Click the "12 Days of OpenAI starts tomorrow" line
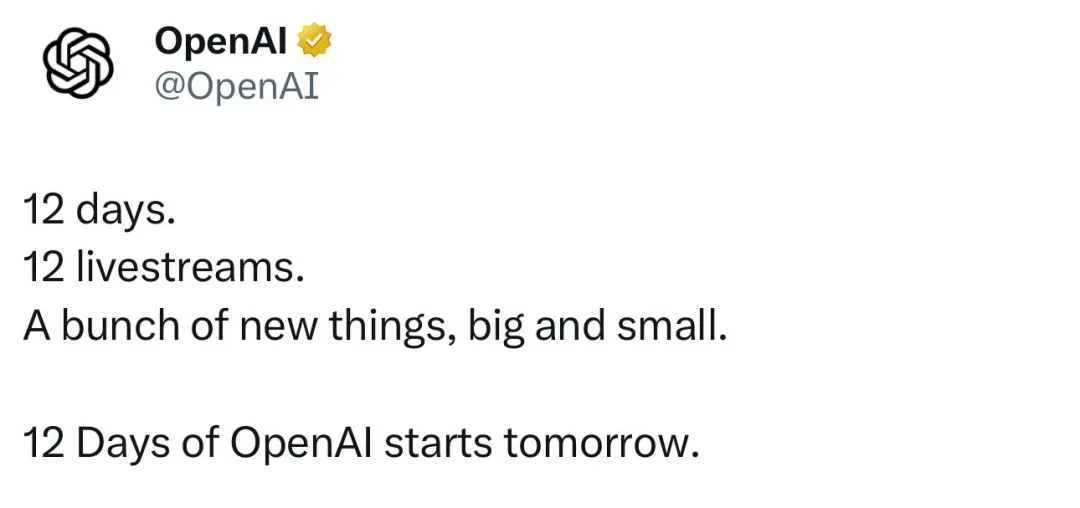Viewport: 1080px width, 508px height. pyautogui.click(x=359, y=443)
